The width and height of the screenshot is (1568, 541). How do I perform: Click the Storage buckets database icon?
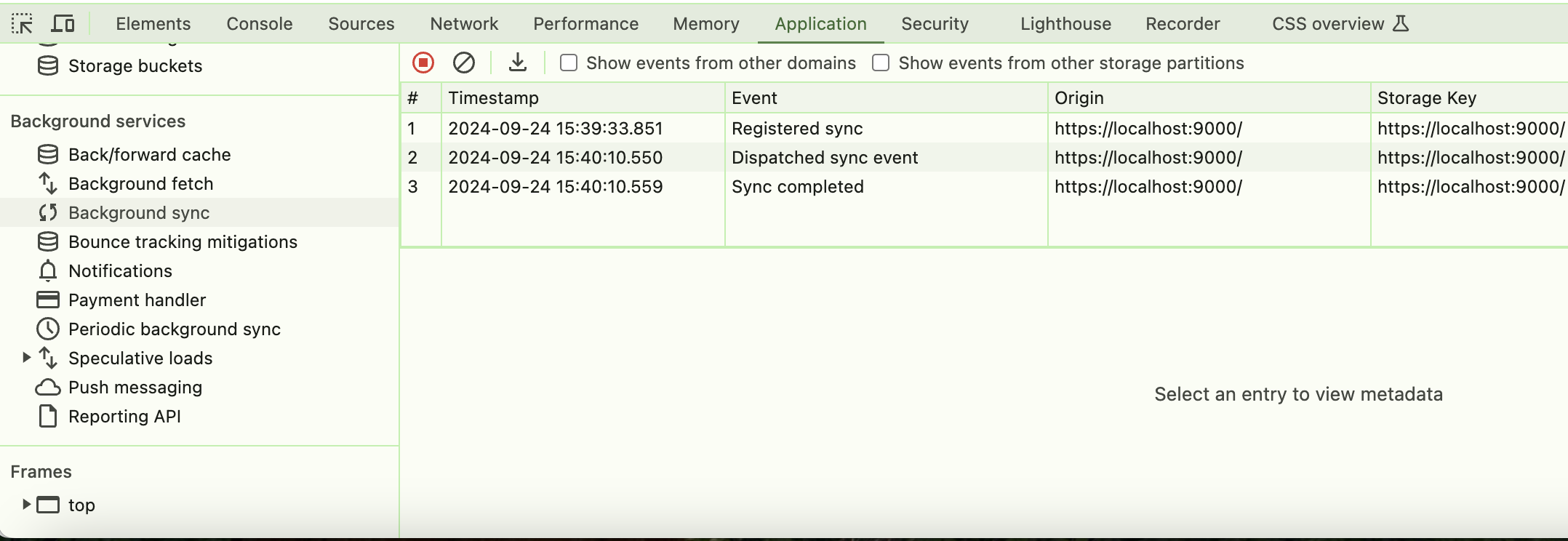pos(48,66)
